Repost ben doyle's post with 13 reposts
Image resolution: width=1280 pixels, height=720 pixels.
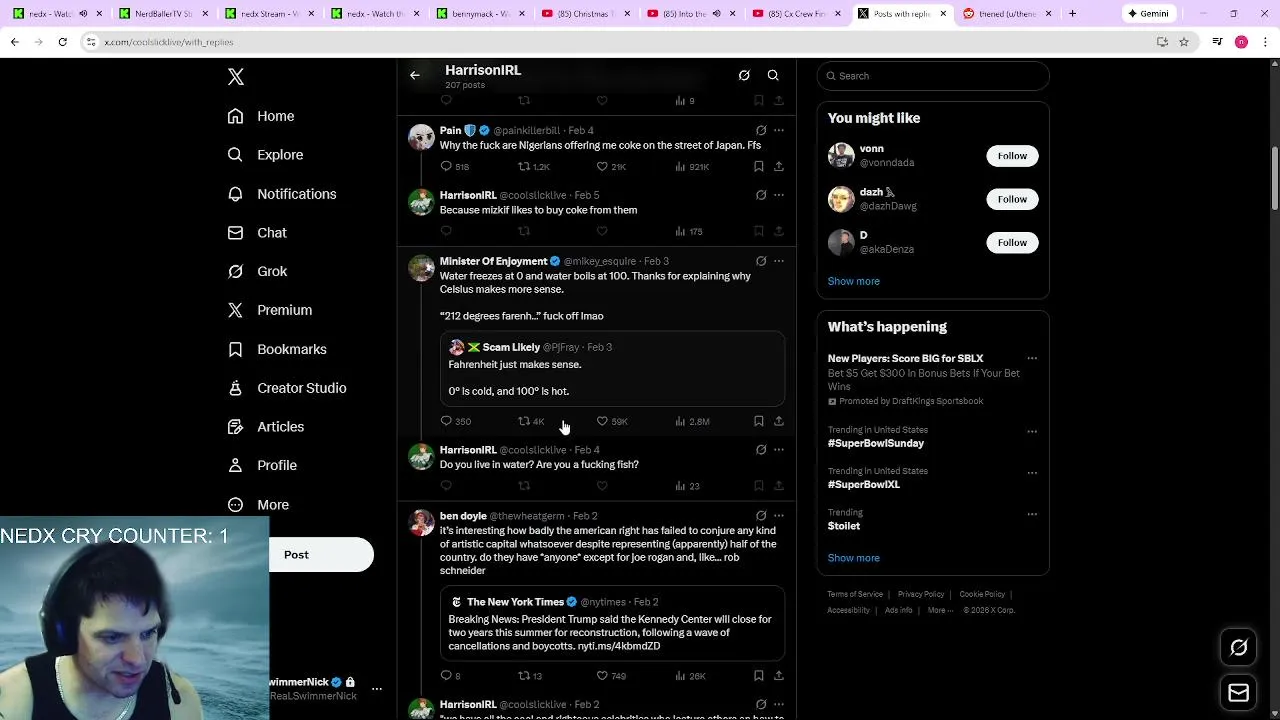[x=530, y=676]
